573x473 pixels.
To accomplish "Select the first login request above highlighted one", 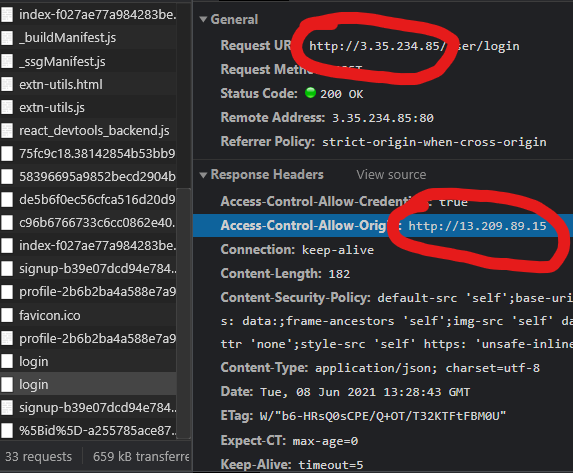I will coord(88,362).
